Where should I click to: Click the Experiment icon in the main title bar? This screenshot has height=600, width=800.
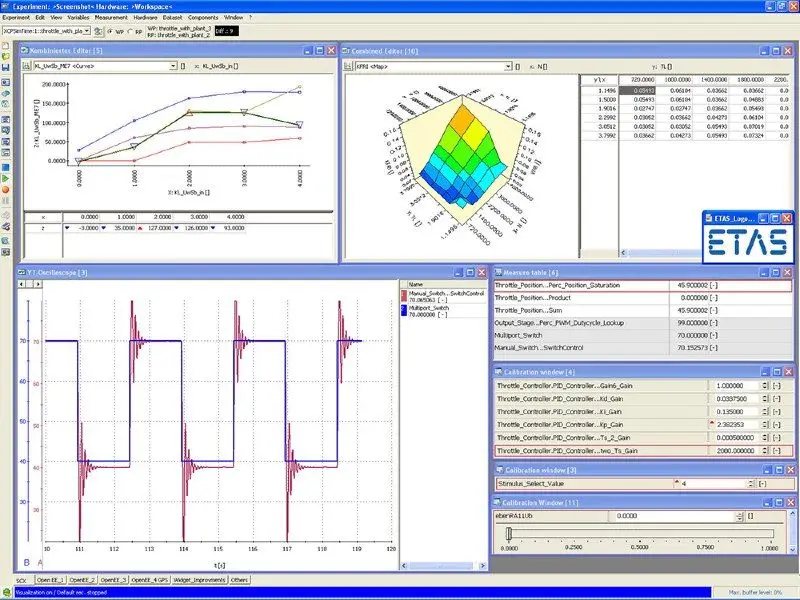pos(7,5)
